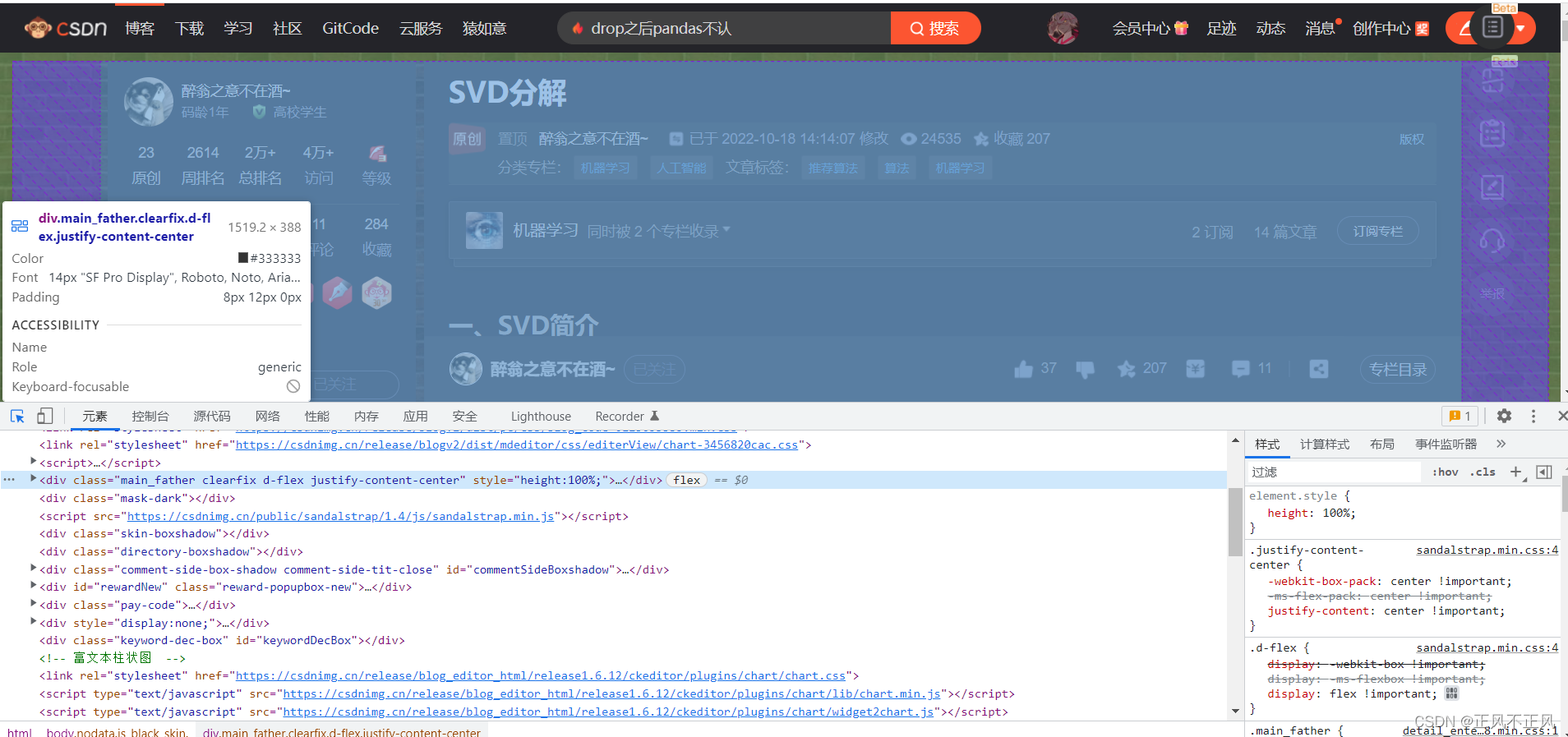Toggle the device toolbar icon
The height and width of the screenshot is (737, 1568).
[45, 416]
